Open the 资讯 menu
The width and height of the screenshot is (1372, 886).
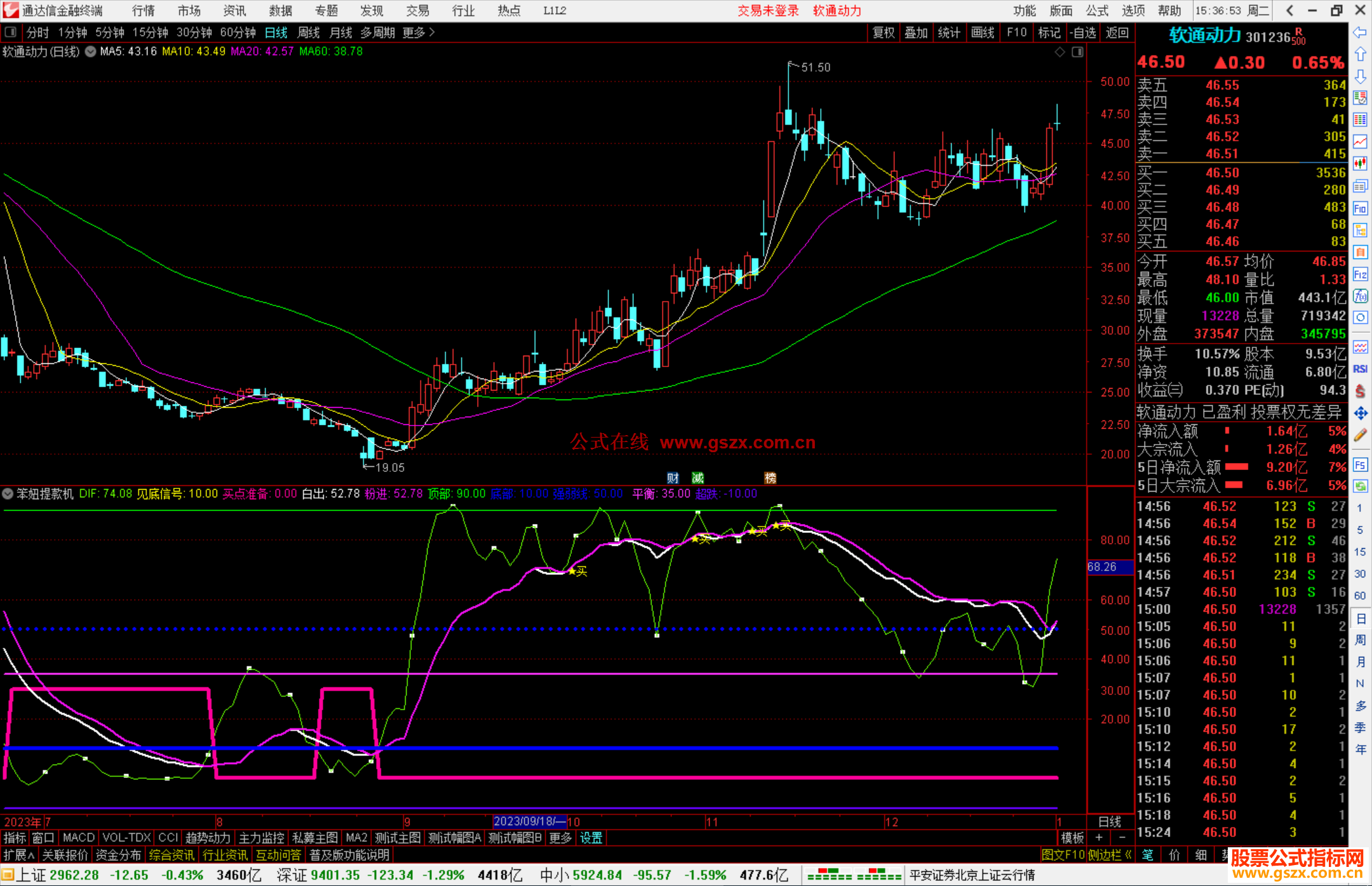tap(234, 11)
